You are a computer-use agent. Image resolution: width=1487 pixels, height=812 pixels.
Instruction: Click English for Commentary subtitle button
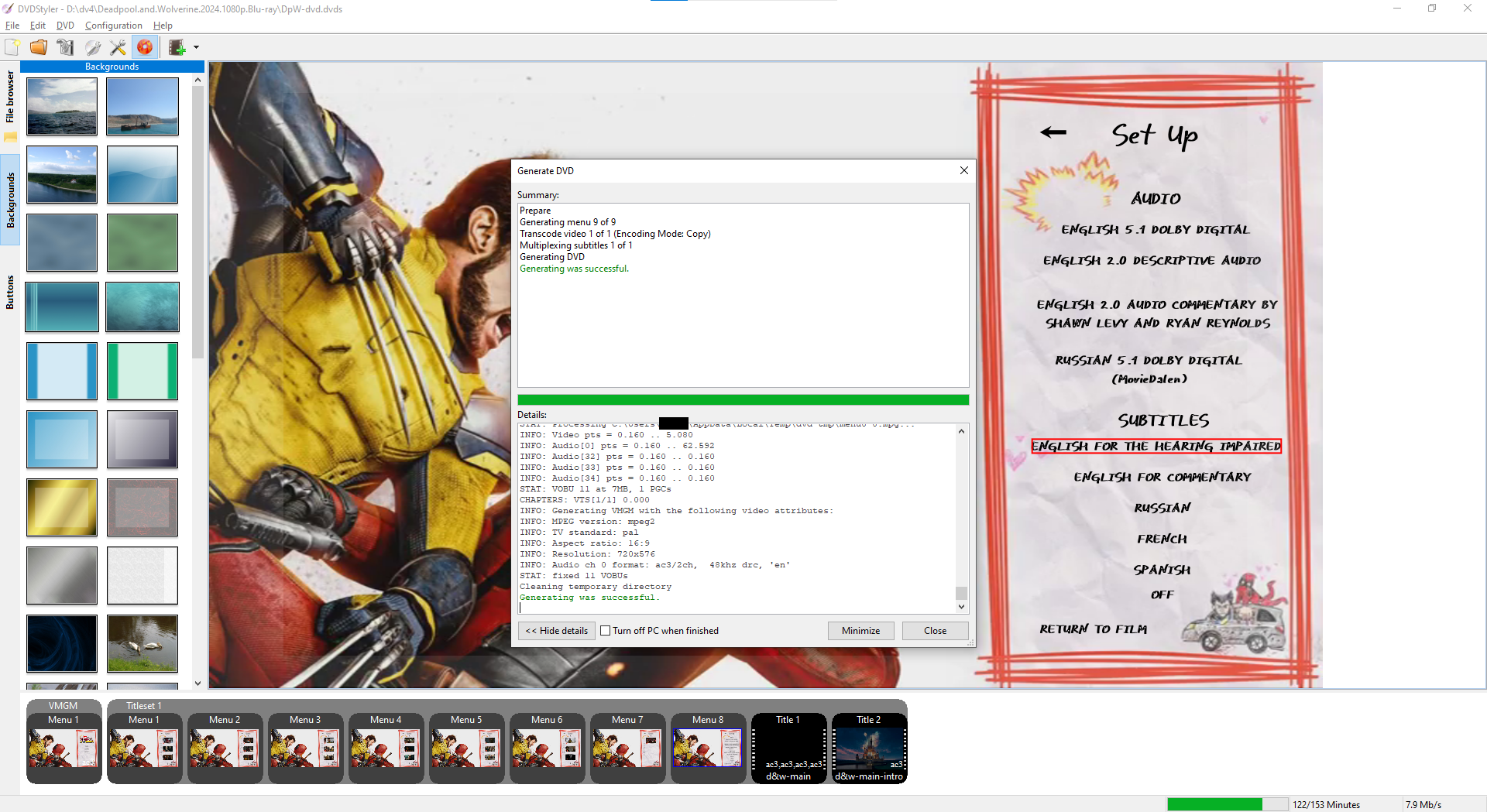pos(1162,477)
